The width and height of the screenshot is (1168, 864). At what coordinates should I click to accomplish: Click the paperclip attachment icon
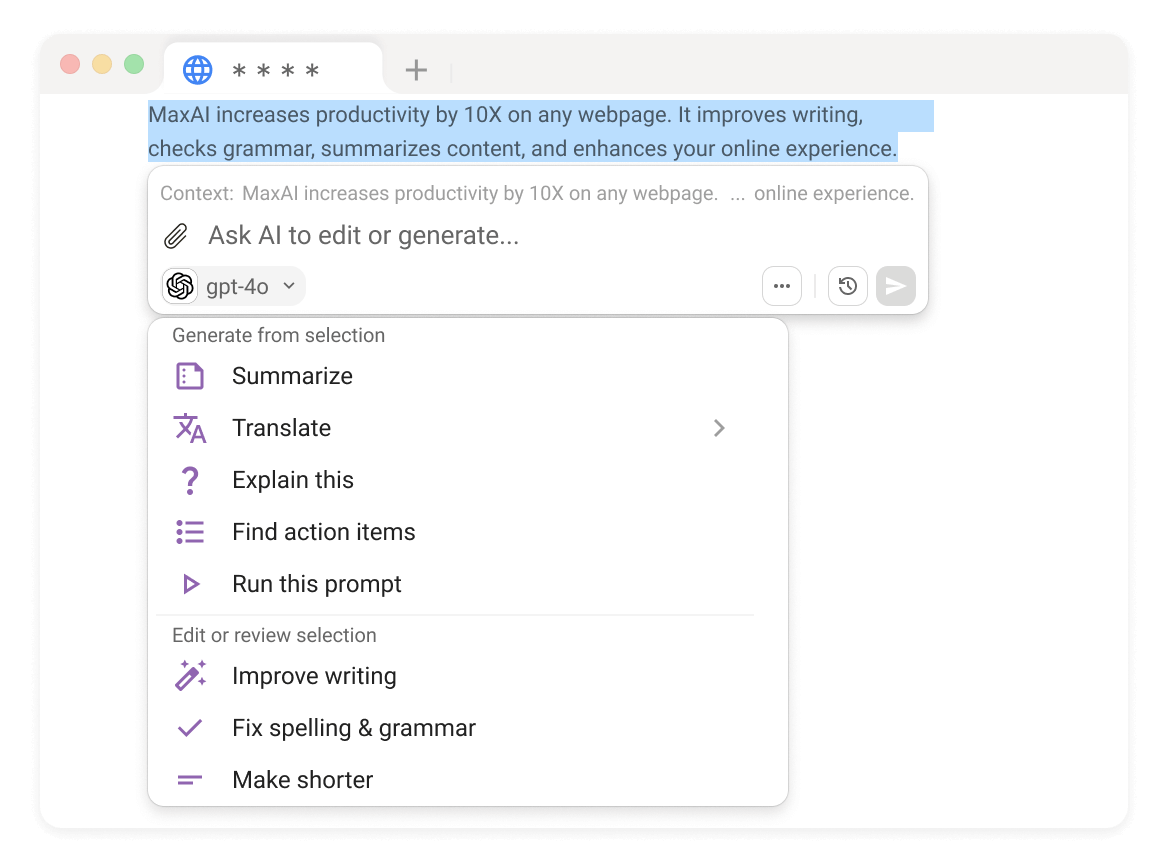click(176, 236)
